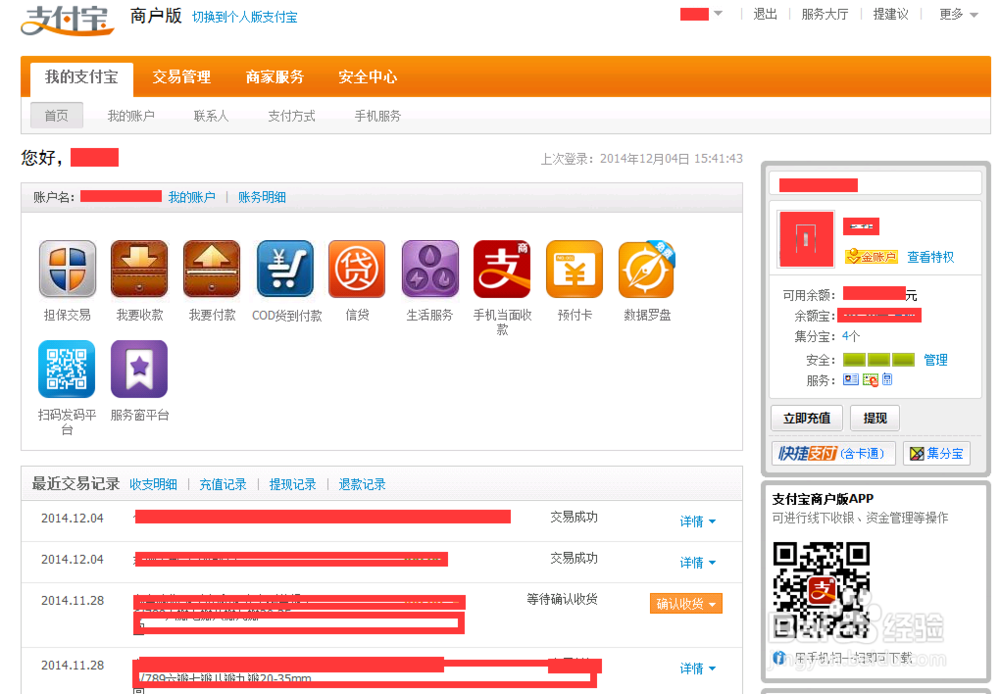Click the COD货到付款 cart icon

point(284,268)
